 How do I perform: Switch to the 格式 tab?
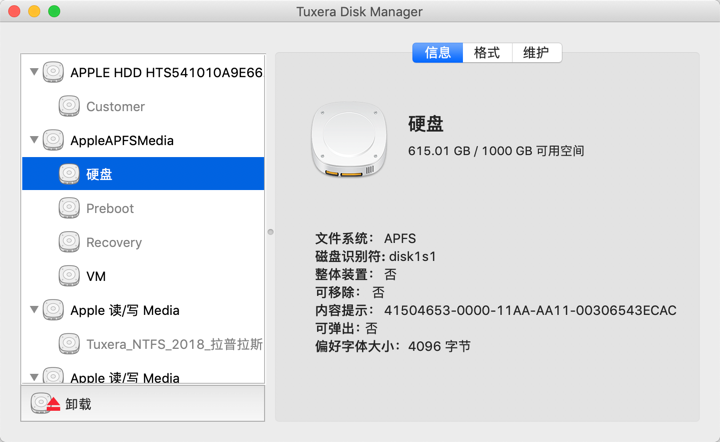487,52
